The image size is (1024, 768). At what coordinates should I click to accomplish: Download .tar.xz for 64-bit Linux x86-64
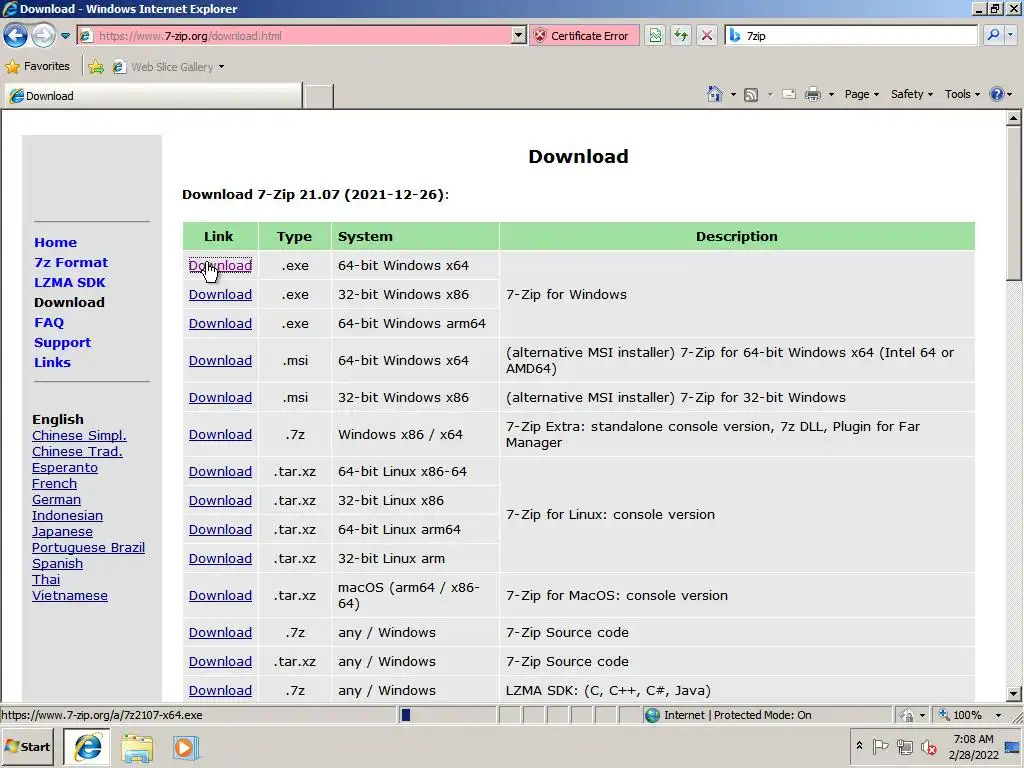[220, 472]
